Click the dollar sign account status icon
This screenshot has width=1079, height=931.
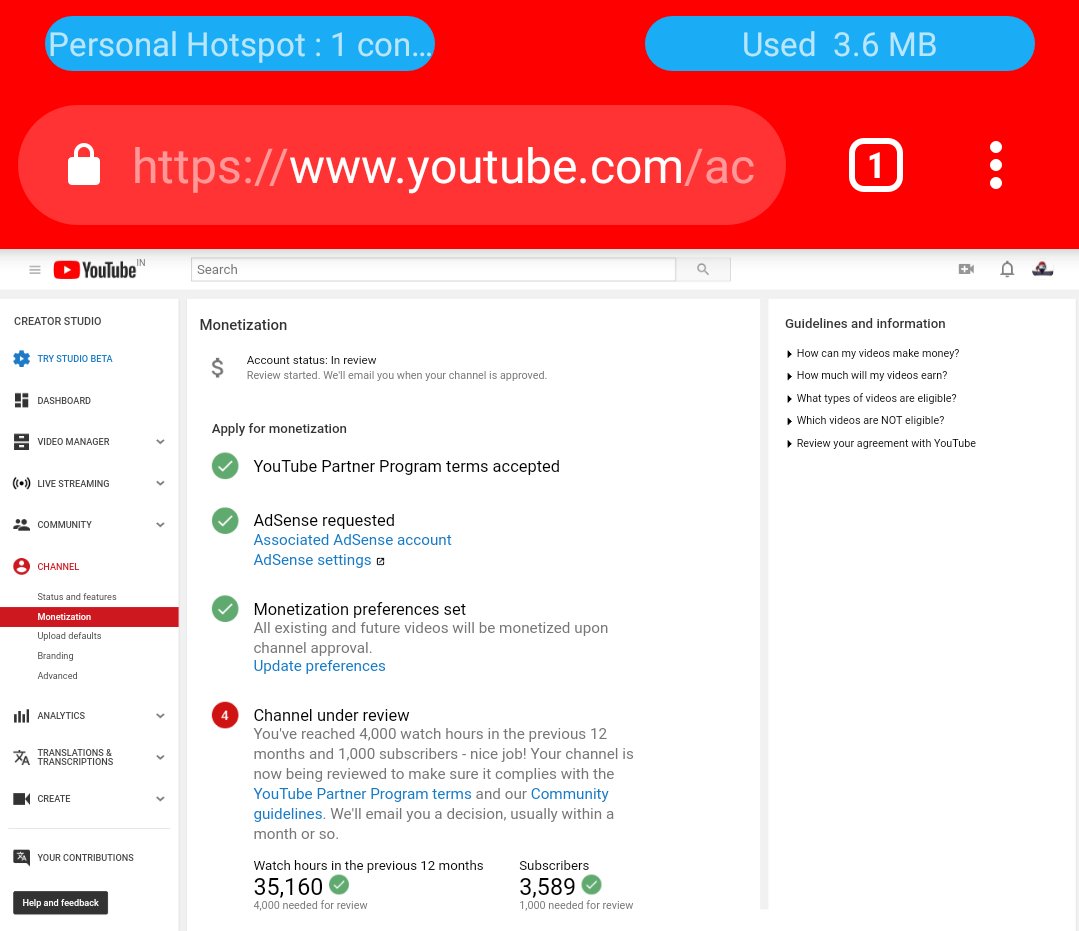[x=217, y=367]
